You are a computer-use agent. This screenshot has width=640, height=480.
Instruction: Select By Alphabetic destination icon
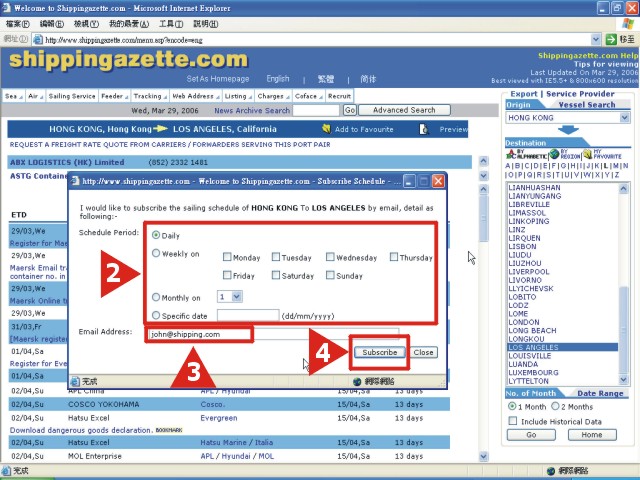[x=526, y=154]
